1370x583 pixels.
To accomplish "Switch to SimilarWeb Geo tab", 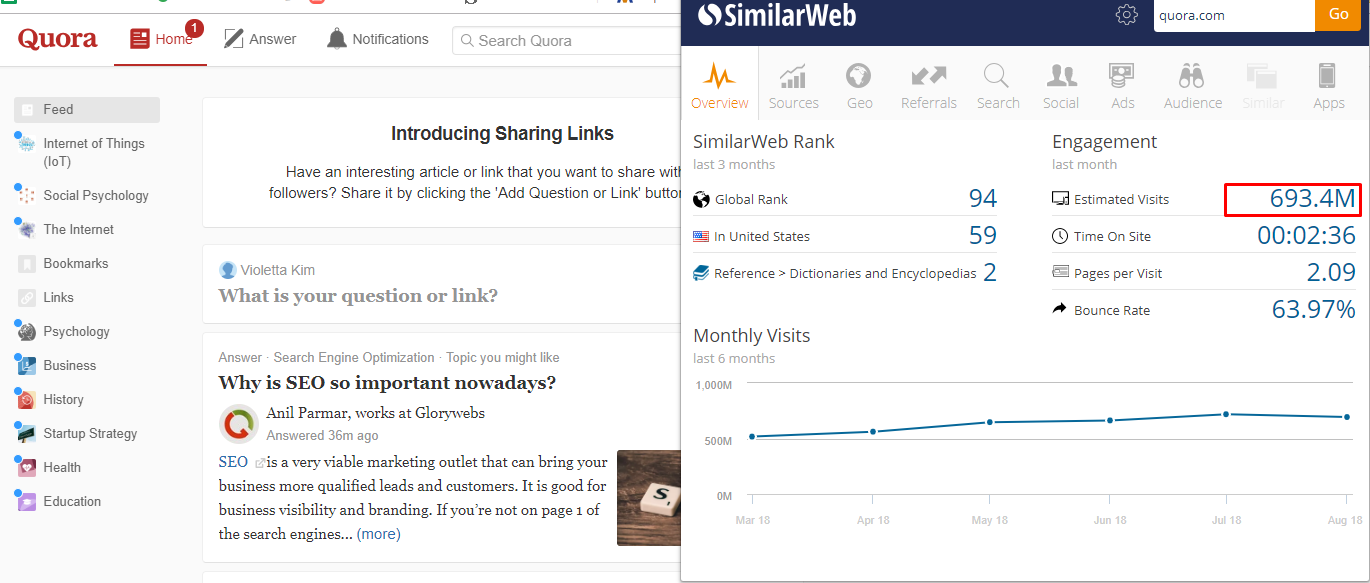I will 859,86.
